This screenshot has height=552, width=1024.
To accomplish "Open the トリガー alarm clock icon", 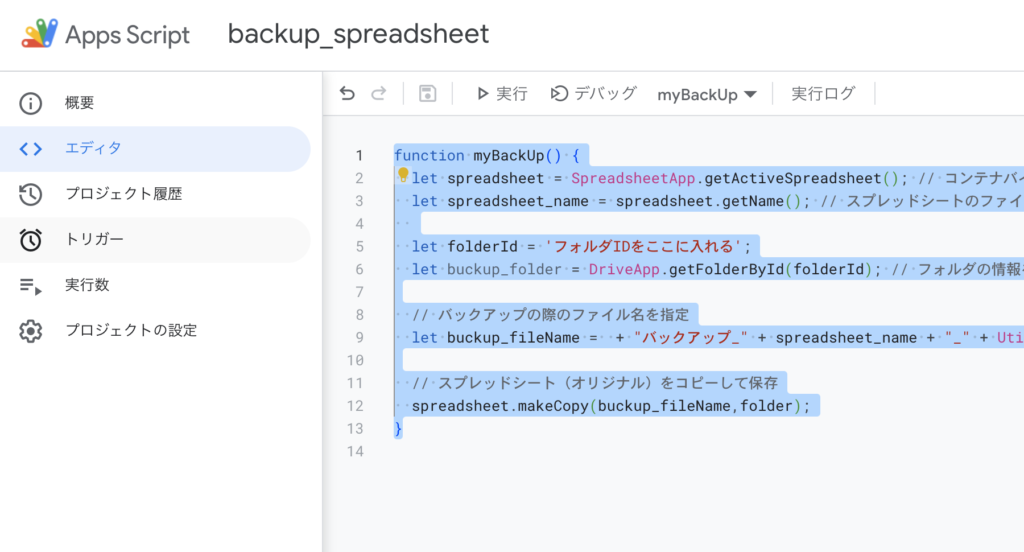I will pos(31,240).
